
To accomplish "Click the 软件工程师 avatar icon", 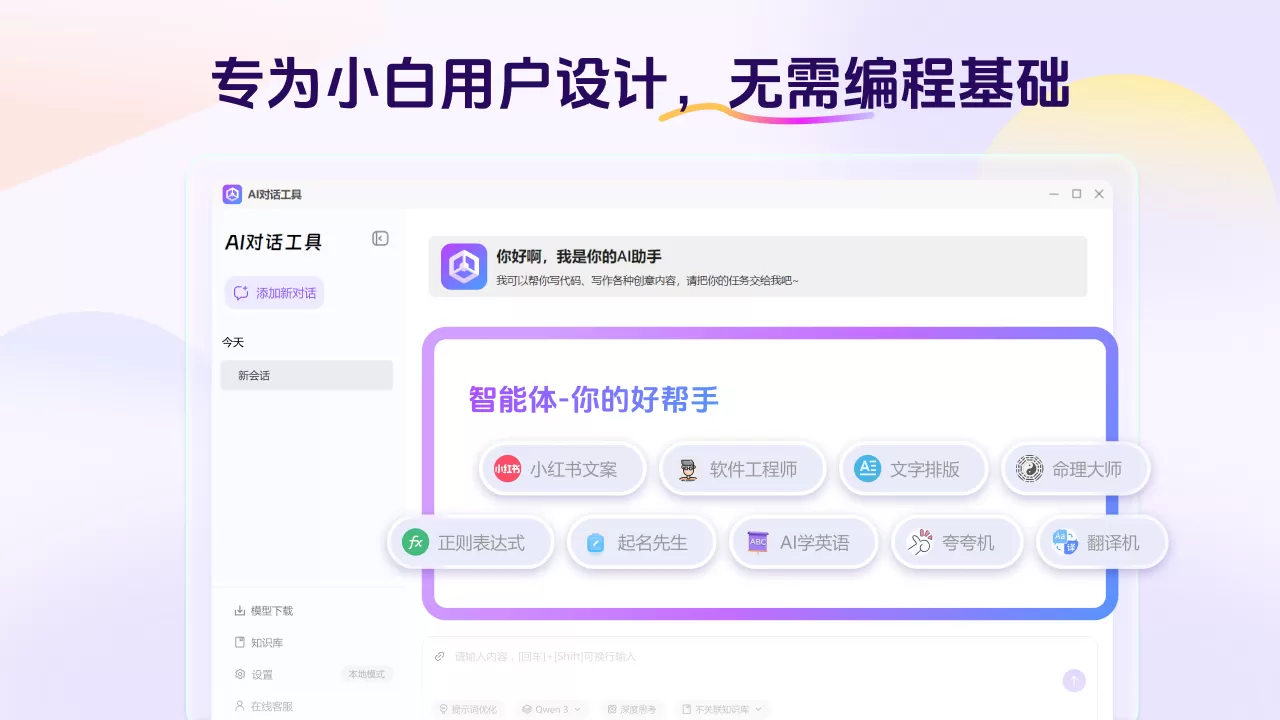I will pos(688,469).
